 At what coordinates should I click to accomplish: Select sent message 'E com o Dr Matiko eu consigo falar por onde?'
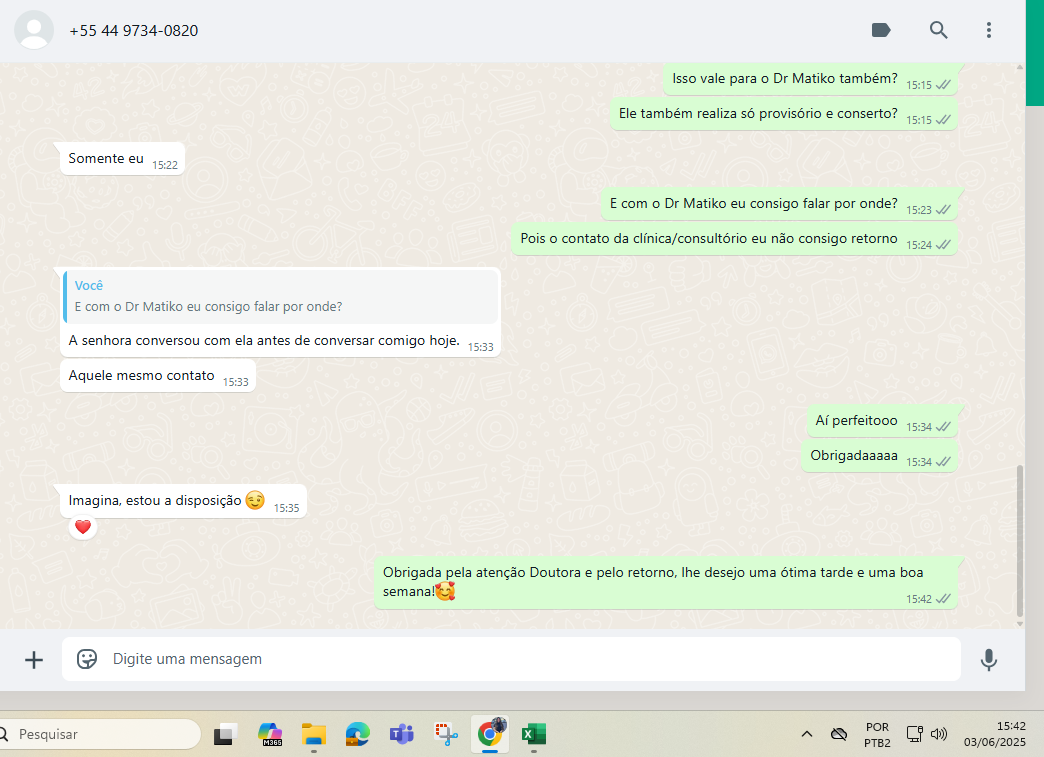click(779, 204)
